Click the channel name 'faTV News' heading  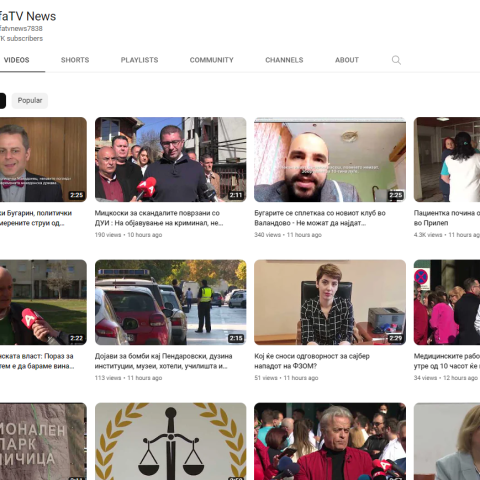coord(28,16)
